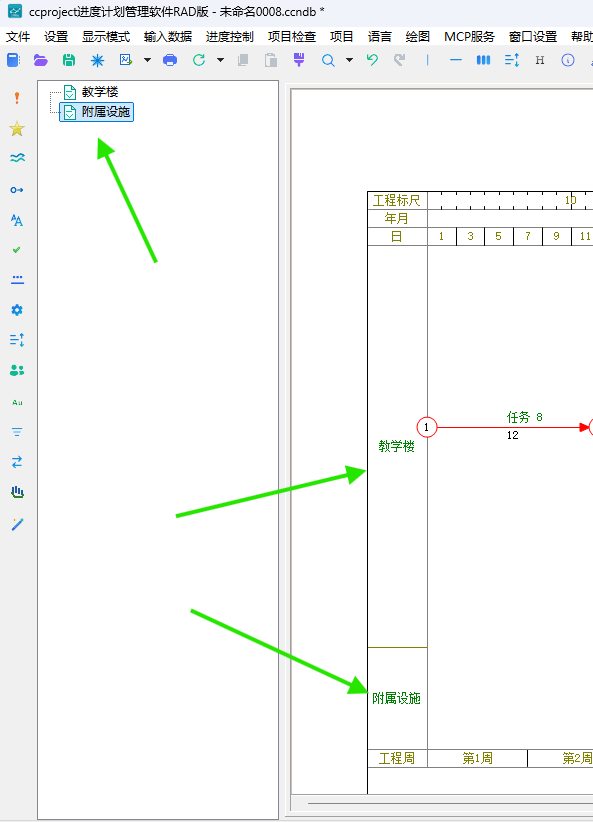
Task: Click the three vertical bars icon
Action: [483, 60]
